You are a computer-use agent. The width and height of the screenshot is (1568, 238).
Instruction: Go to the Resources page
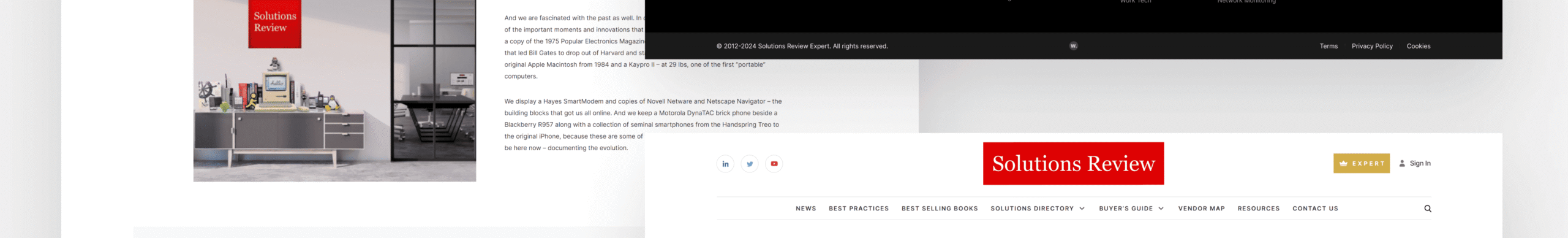click(x=1259, y=209)
